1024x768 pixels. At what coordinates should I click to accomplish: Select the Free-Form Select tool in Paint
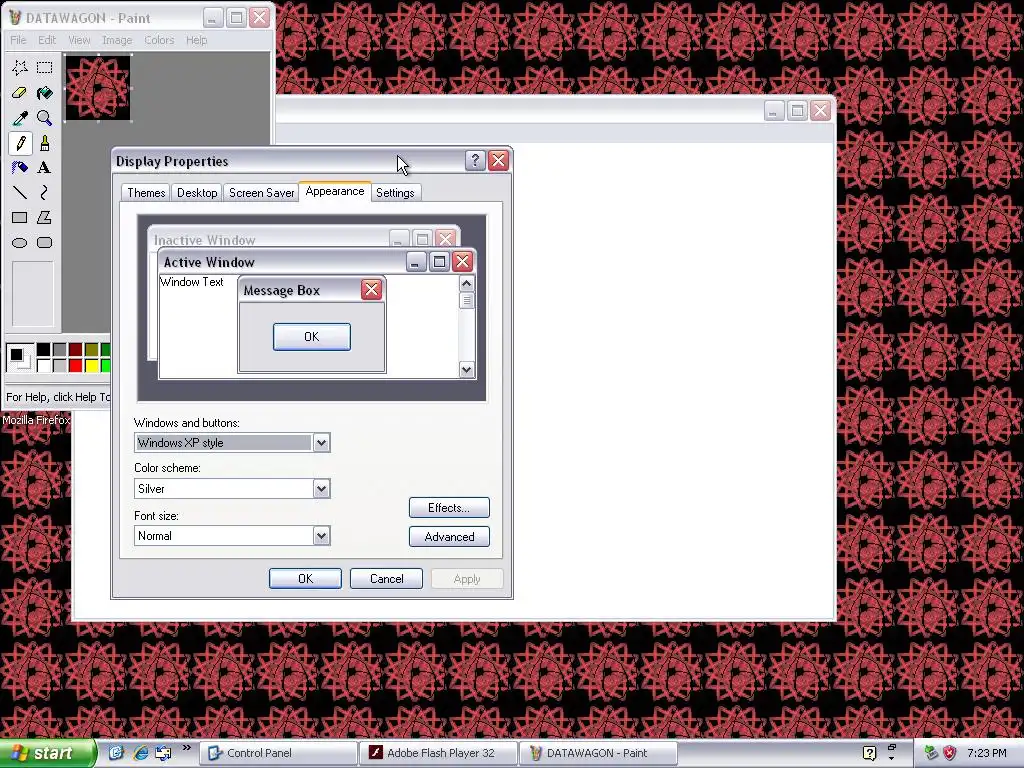pos(20,67)
